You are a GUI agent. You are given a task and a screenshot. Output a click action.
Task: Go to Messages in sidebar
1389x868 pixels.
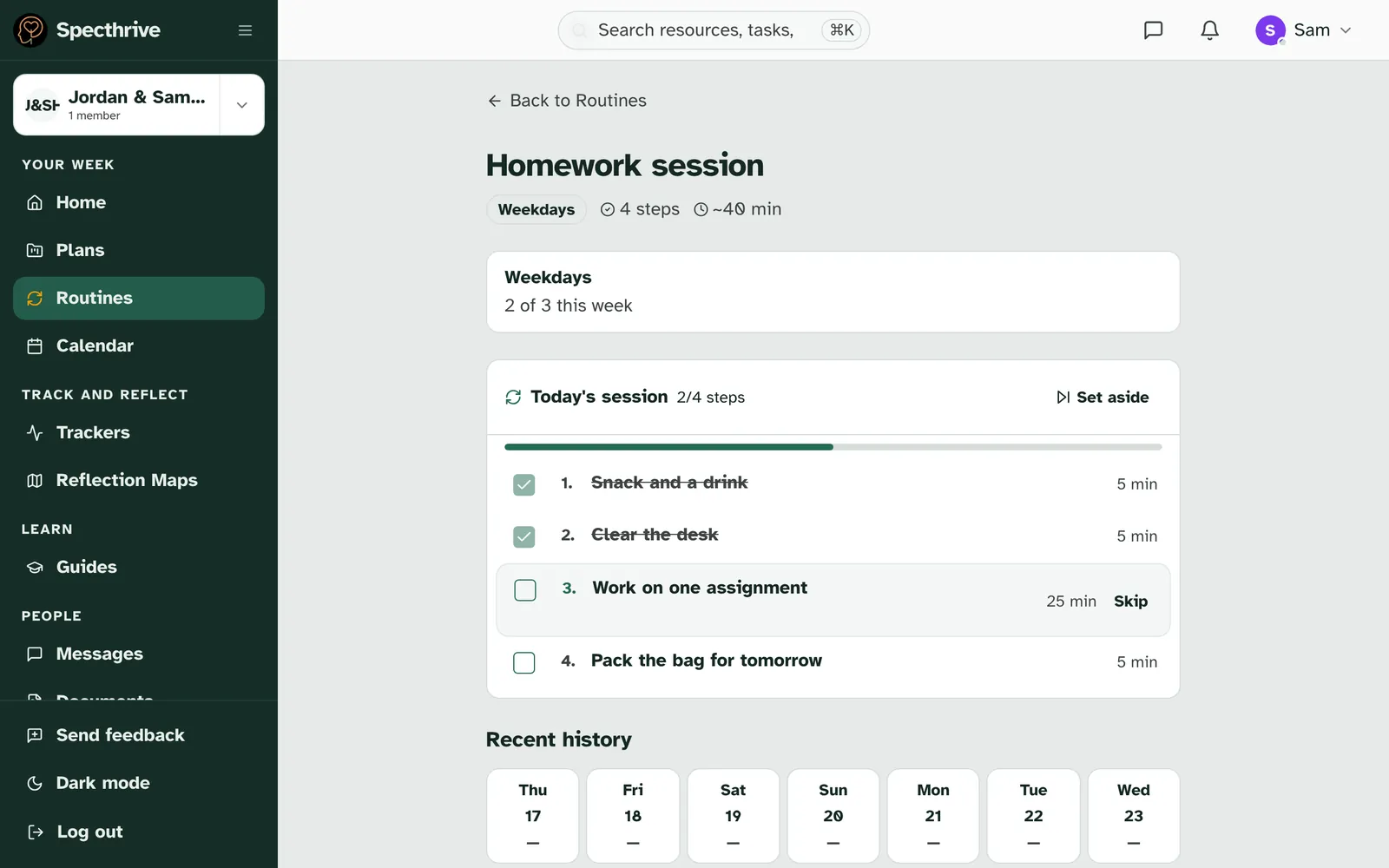pos(139,654)
